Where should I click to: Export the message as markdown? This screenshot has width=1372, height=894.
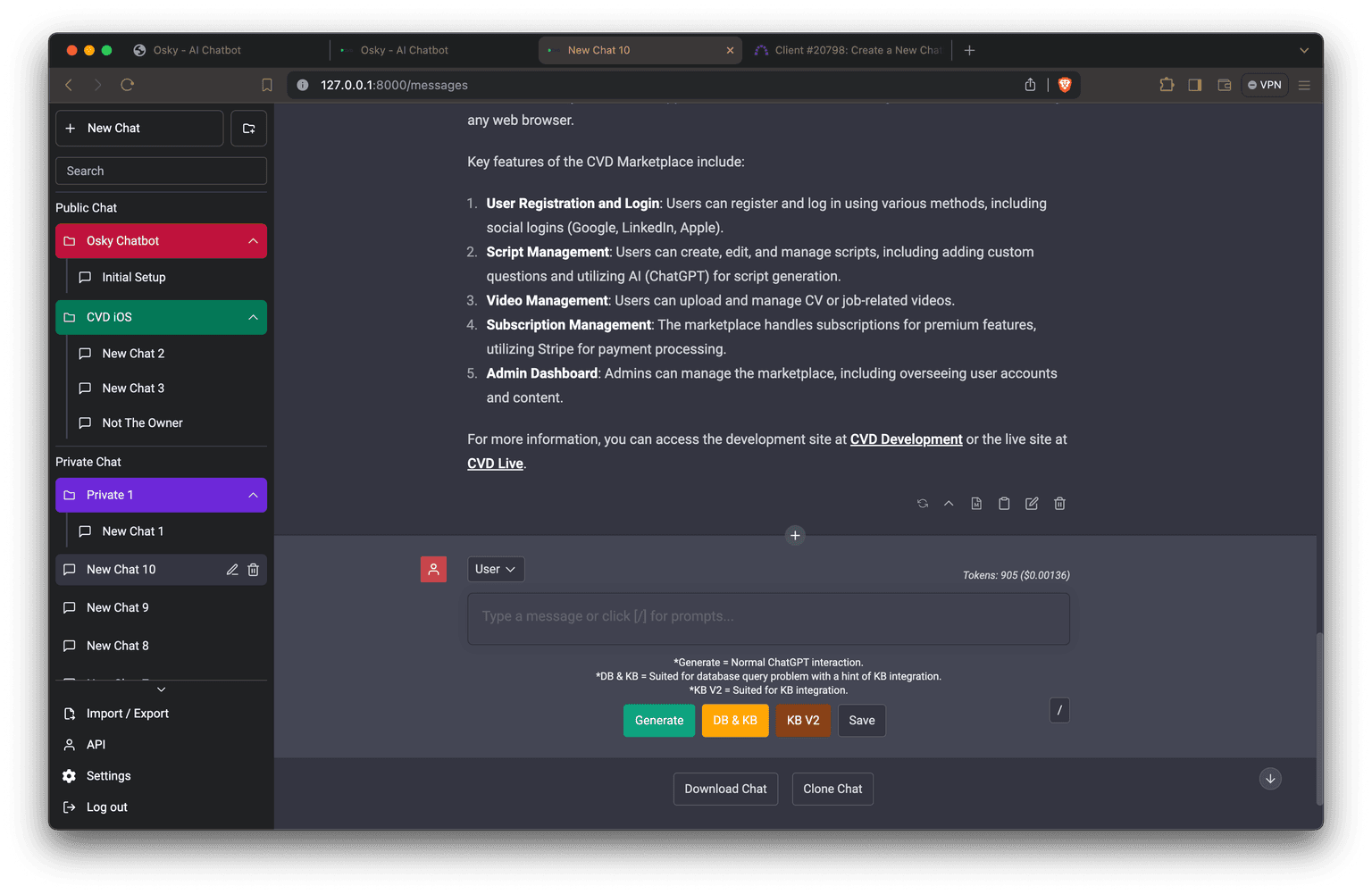[x=975, y=503]
